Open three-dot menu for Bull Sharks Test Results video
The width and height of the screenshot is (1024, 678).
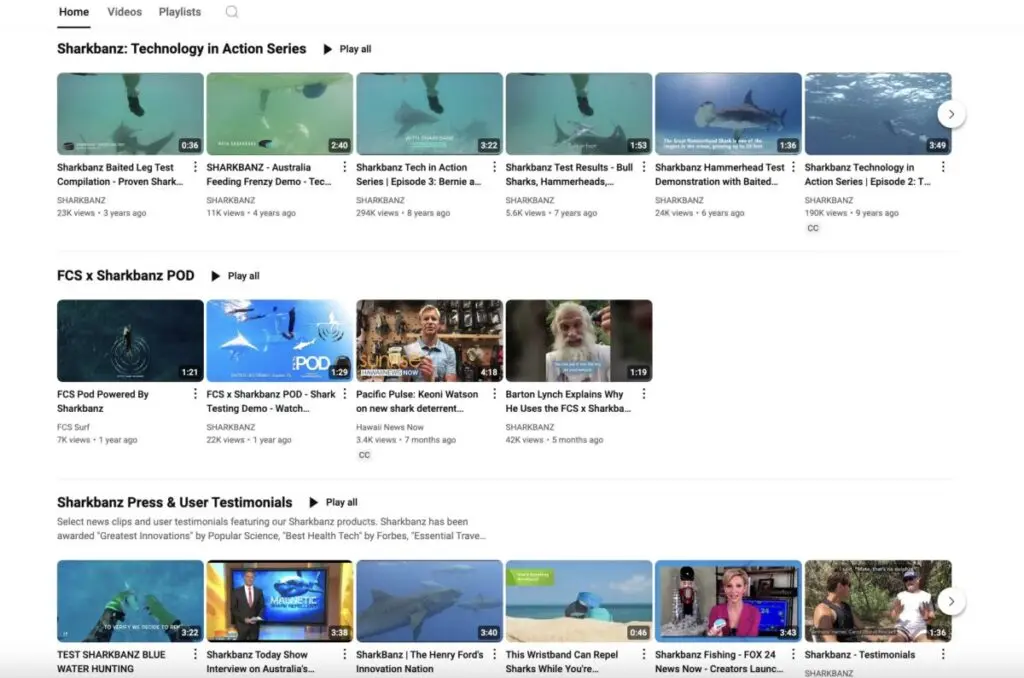click(644, 168)
